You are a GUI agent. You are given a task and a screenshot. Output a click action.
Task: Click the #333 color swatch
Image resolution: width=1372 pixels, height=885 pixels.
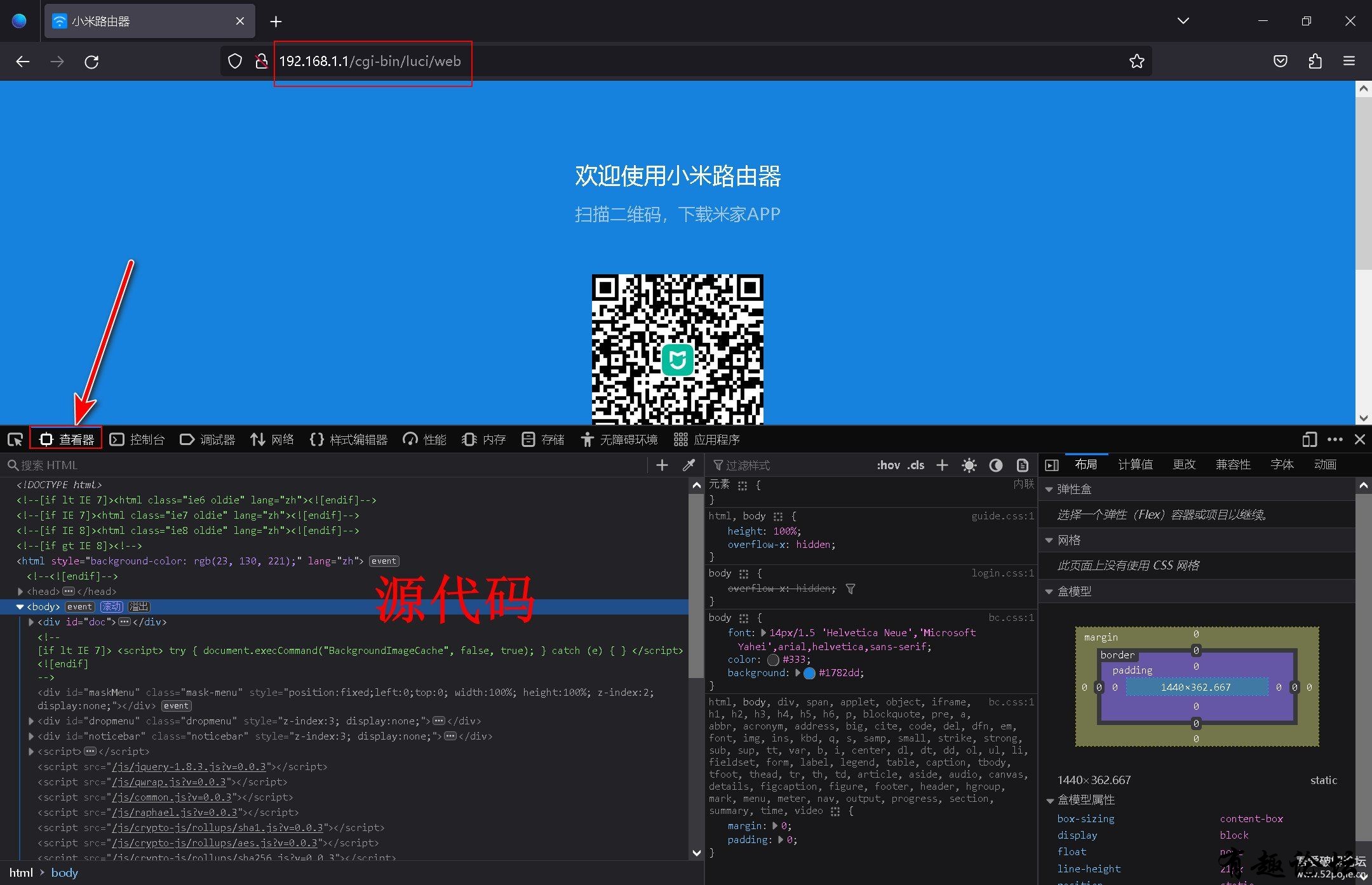[x=773, y=660]
